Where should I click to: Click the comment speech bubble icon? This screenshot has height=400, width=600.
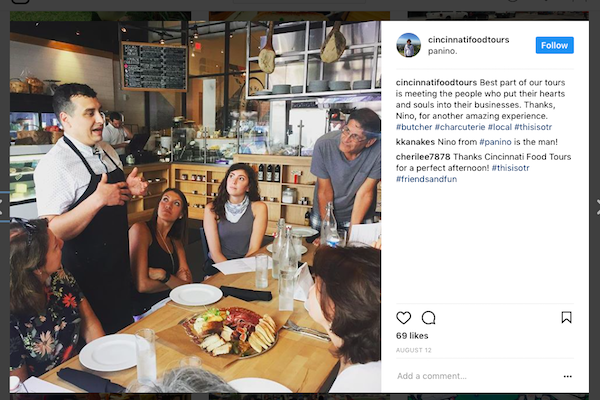pyautogui.click(x=428, y=318)
